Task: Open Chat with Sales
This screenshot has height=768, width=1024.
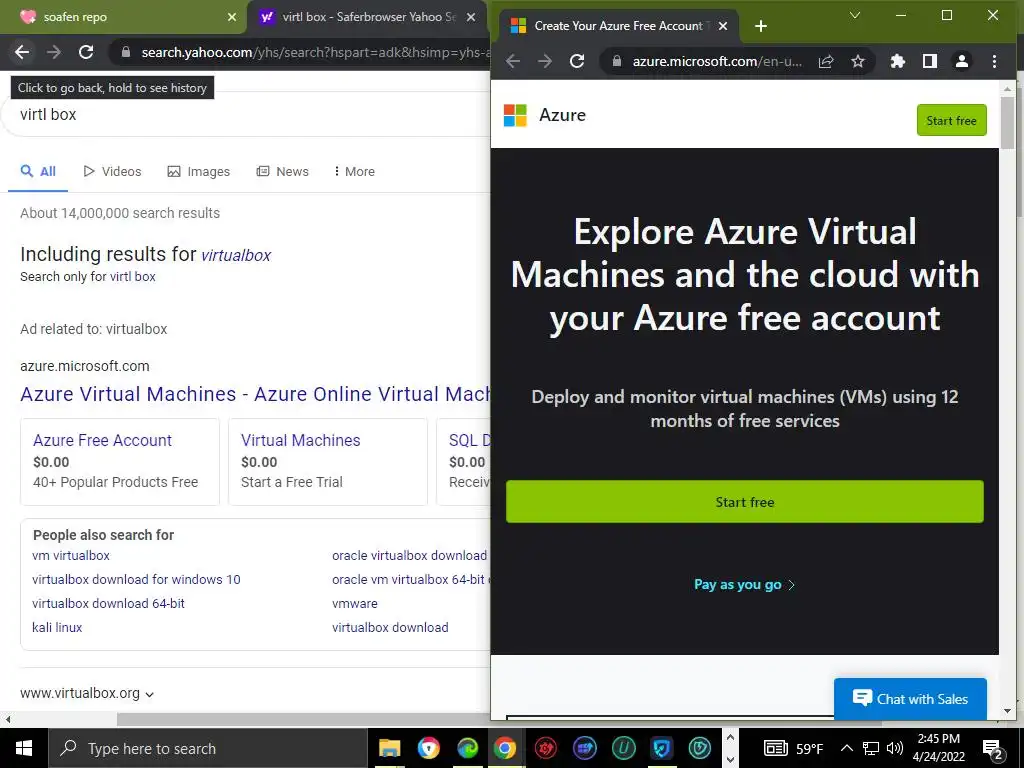Action: coord(910,699)
